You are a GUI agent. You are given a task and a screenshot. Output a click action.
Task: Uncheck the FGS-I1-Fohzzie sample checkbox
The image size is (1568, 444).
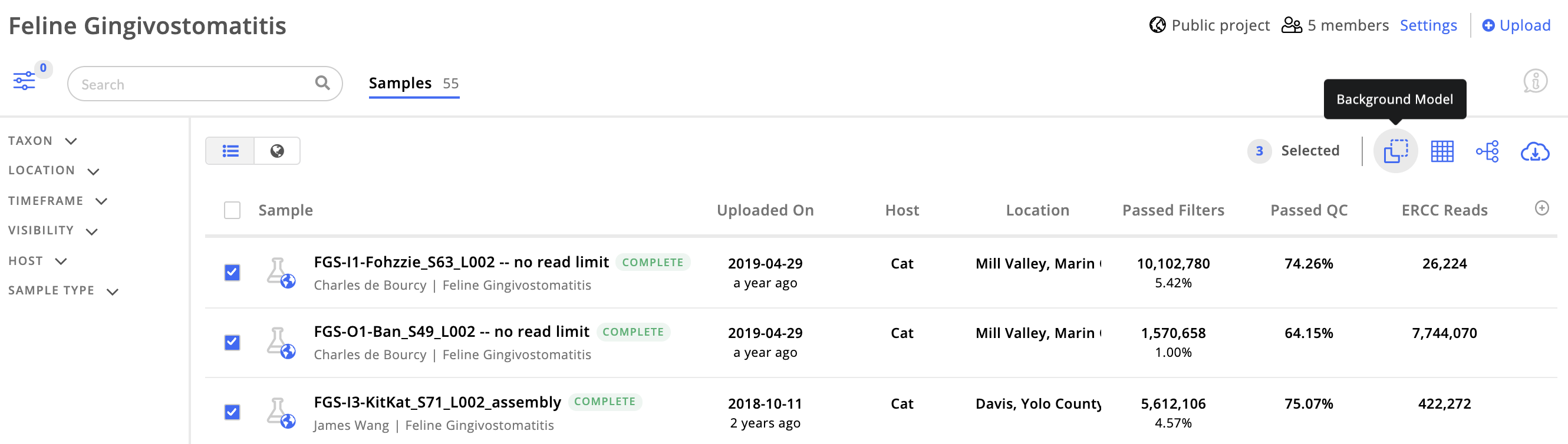232,272
